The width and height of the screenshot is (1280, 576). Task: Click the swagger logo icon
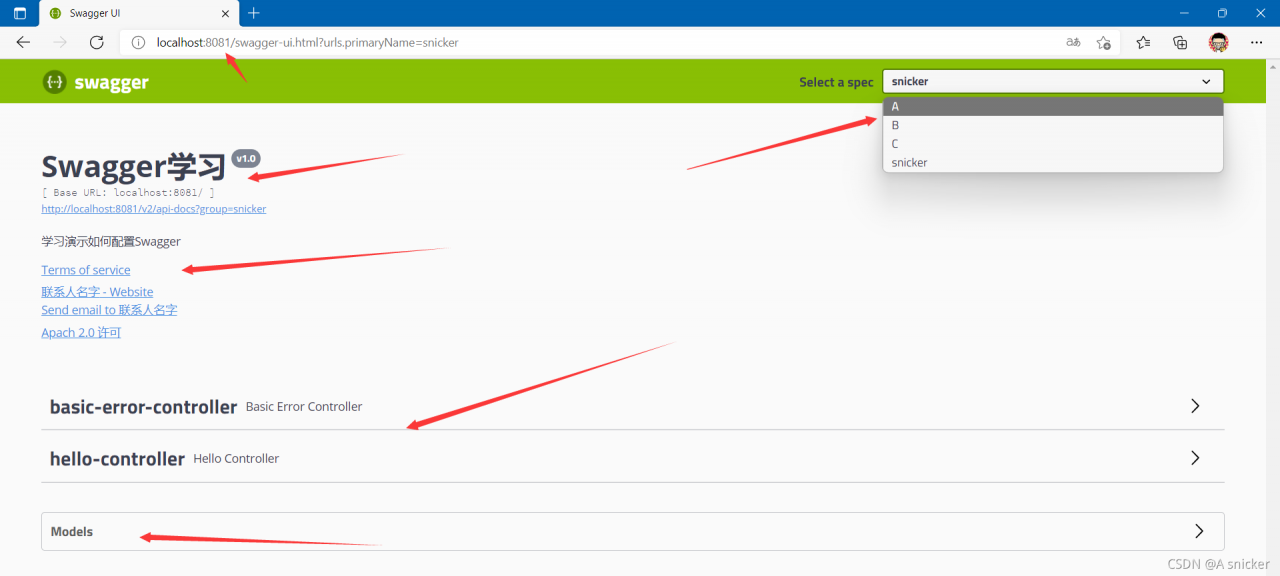[54, 82]
